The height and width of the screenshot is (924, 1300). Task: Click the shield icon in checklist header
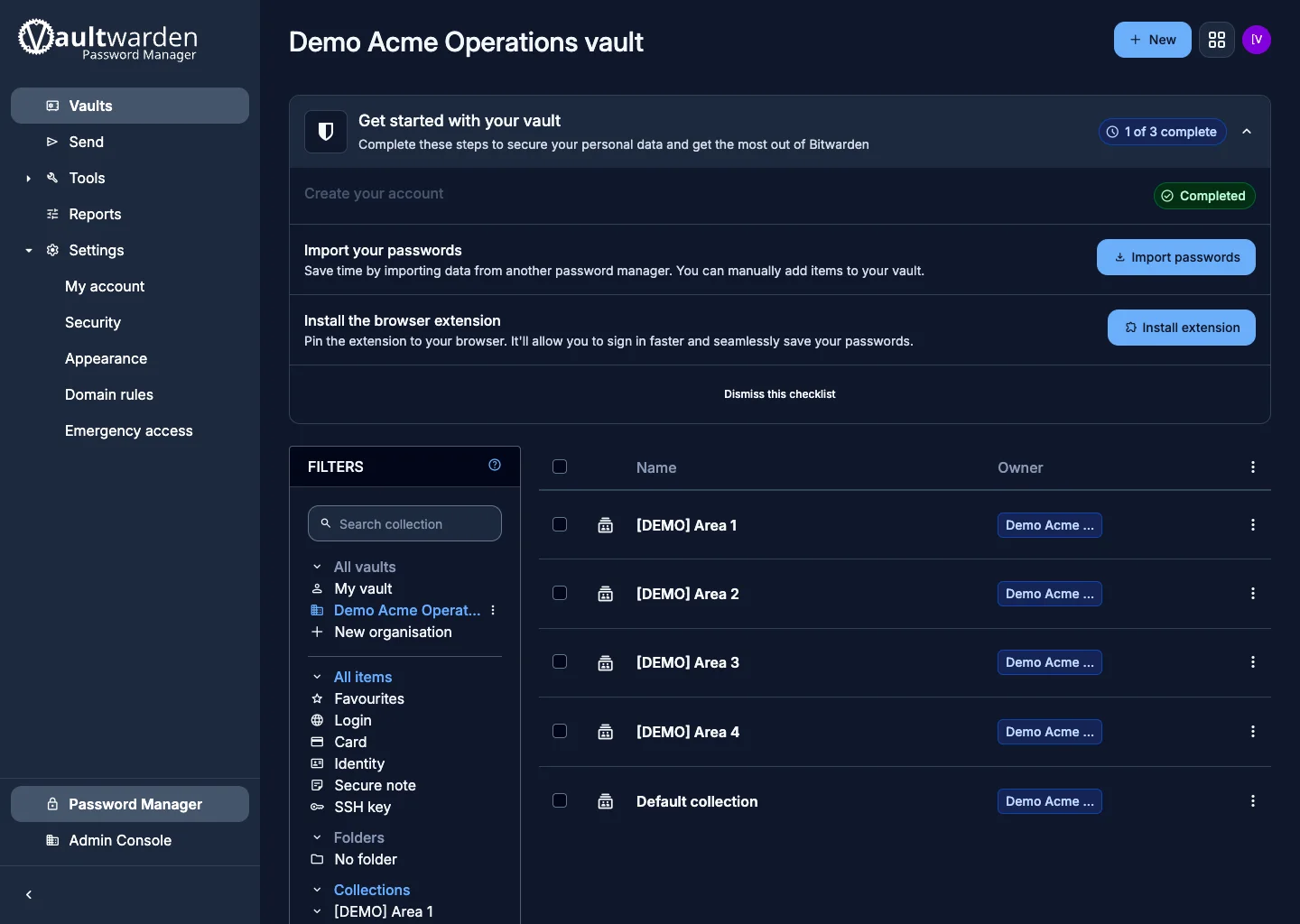[326, 132]
